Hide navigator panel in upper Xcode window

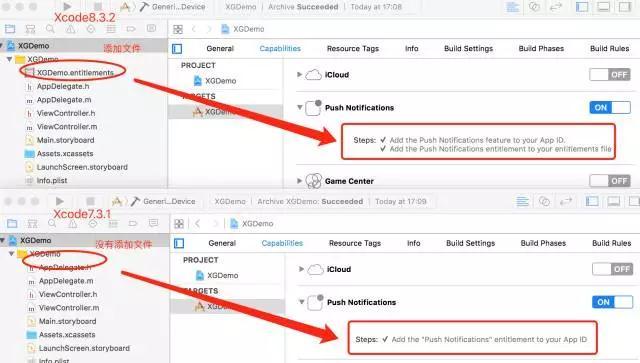pos(582,7)
